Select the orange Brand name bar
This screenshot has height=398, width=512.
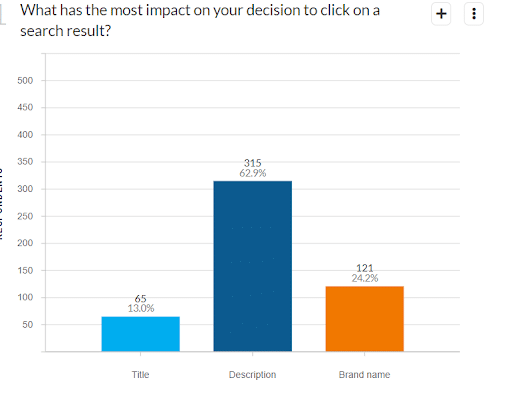(365, 319)
